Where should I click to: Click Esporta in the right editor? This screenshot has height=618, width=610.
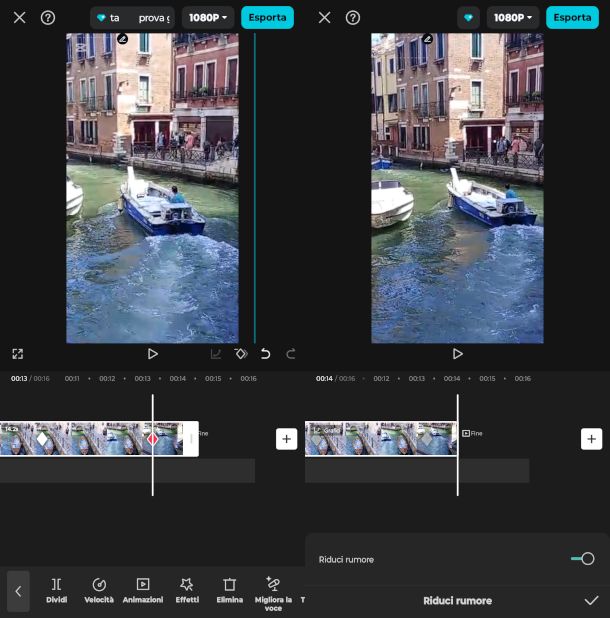click(x=572, y=18)
